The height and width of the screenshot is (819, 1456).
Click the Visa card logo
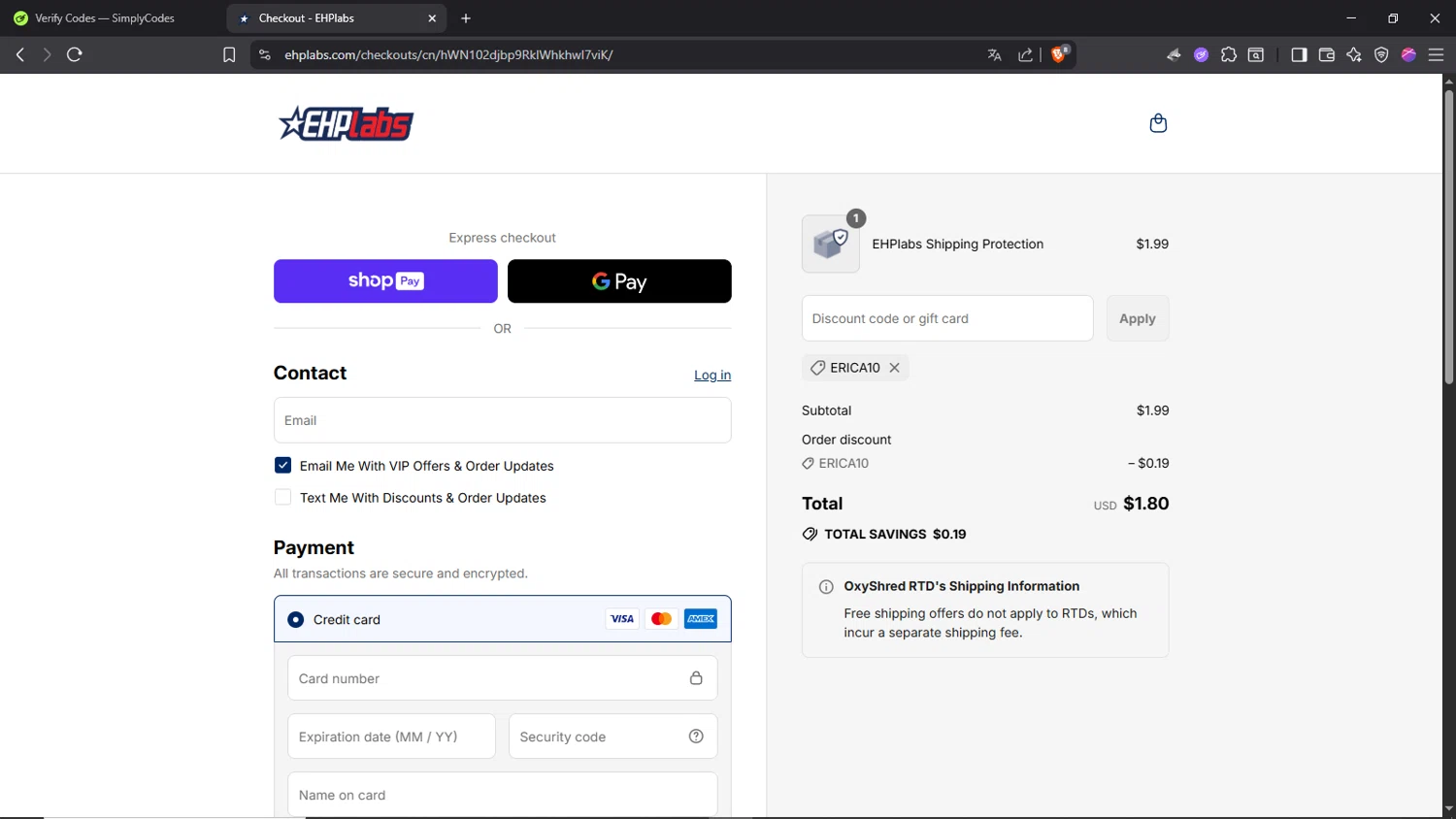pyautogui.click(x=622, y=619)
